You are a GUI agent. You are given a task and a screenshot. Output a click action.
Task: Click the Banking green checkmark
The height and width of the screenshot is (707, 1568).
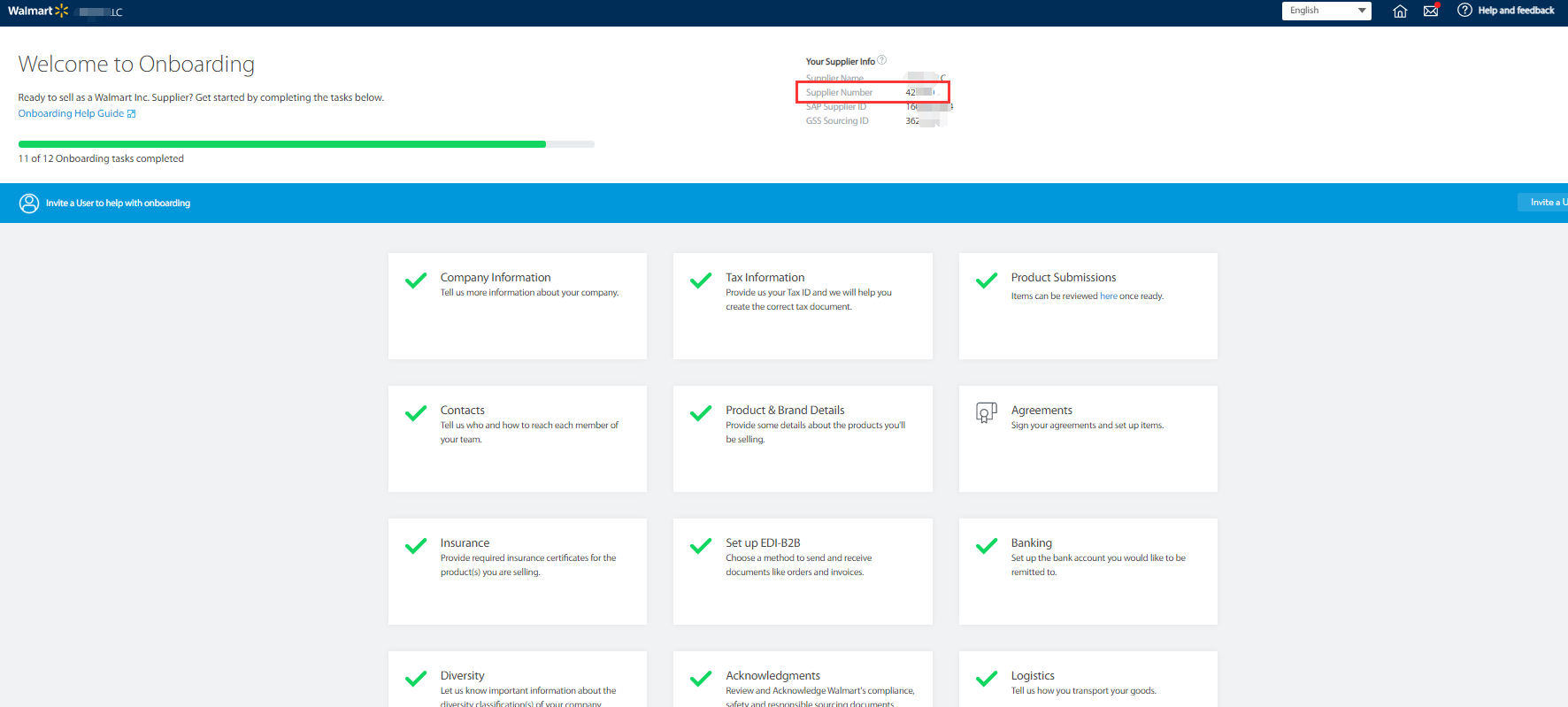click(987, 547)
